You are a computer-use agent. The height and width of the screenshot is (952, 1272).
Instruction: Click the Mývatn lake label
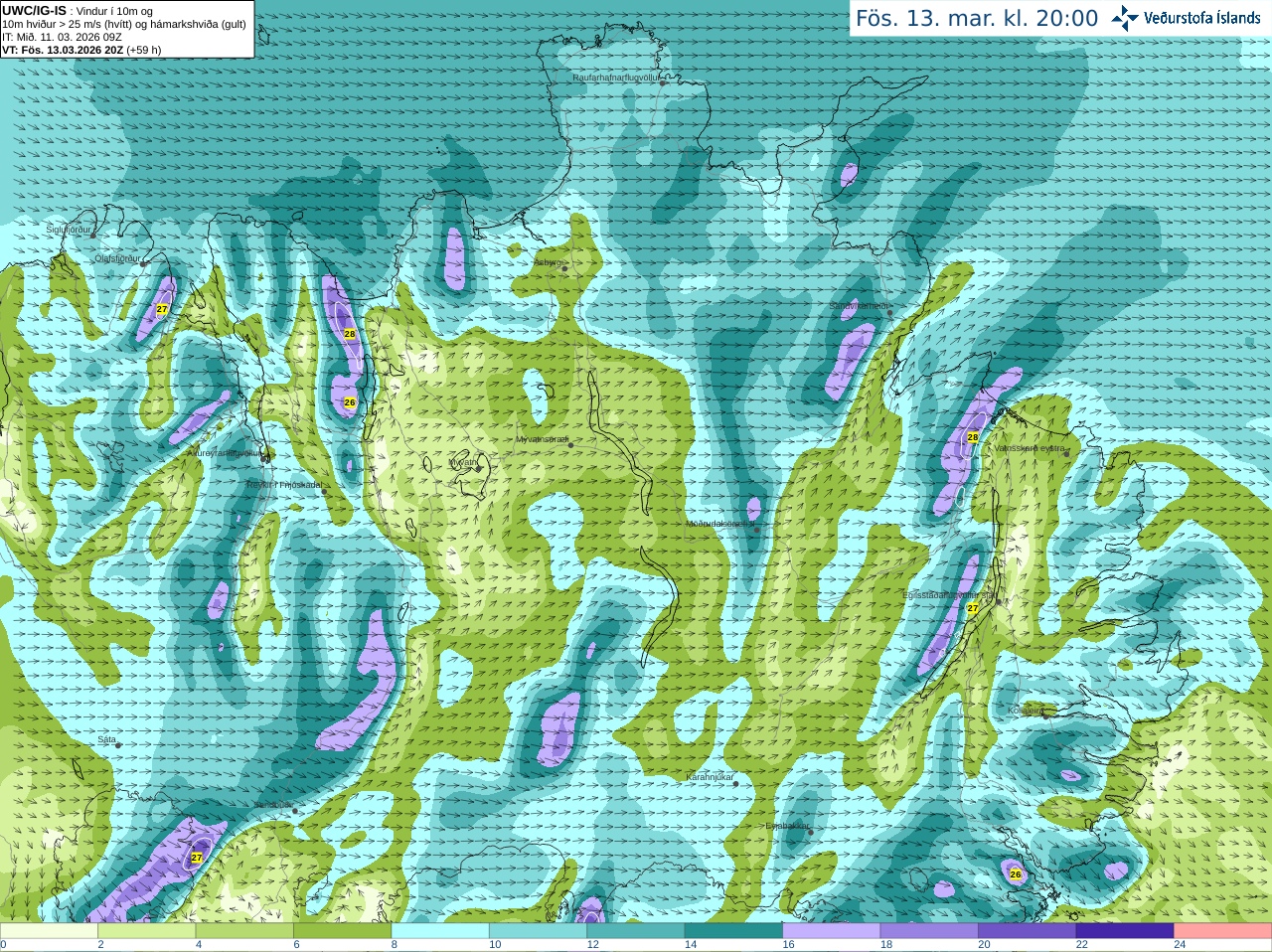coord(463,462)
